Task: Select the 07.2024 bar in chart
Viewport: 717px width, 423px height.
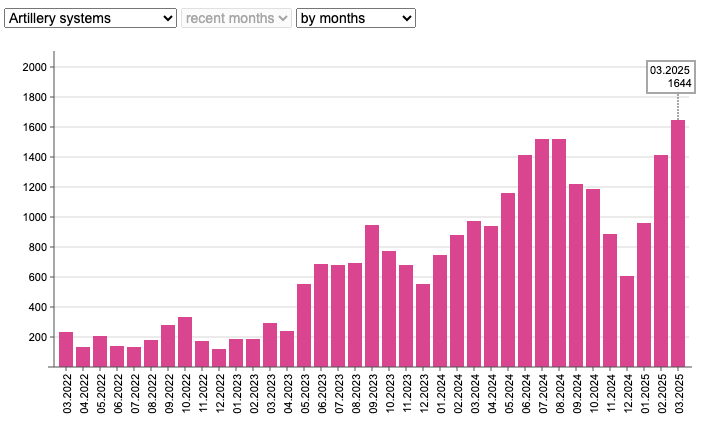Action: (x=542, y=253)
